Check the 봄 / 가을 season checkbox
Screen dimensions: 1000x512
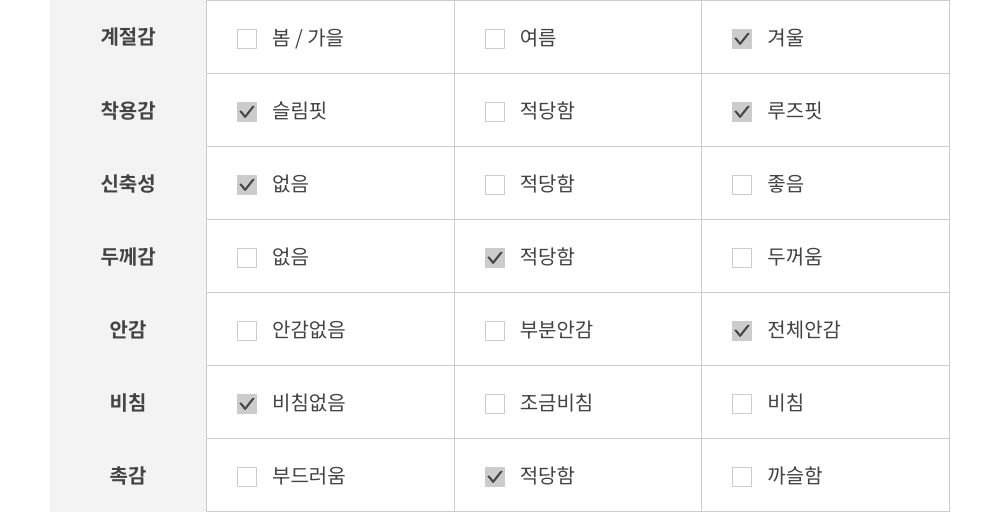coord(247,39)
